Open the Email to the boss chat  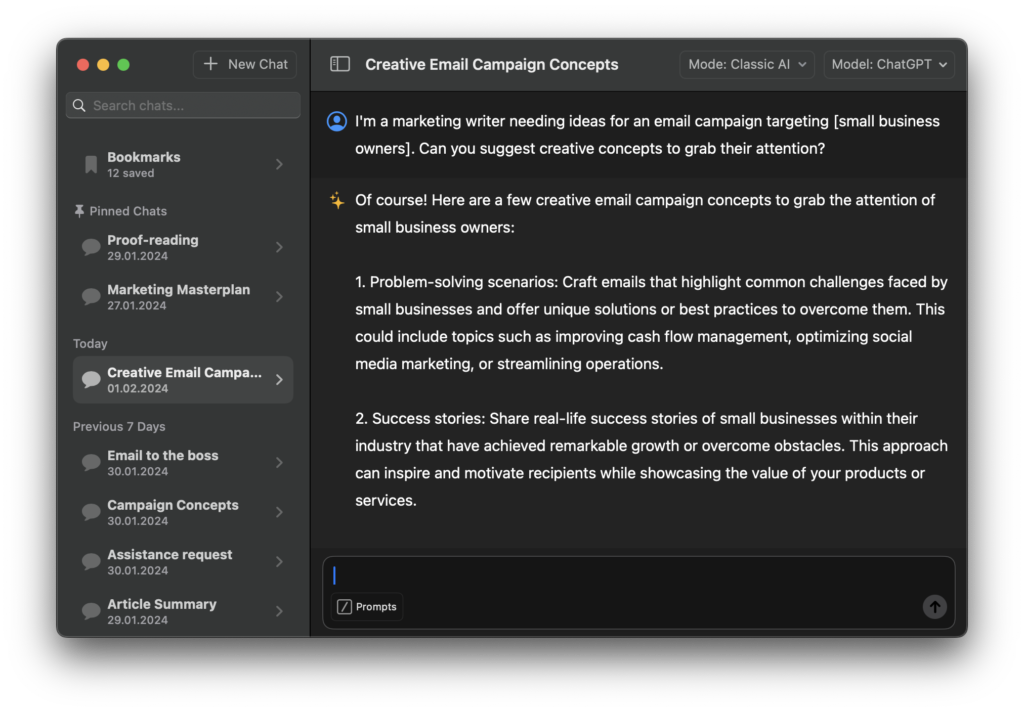coord(183,462)
